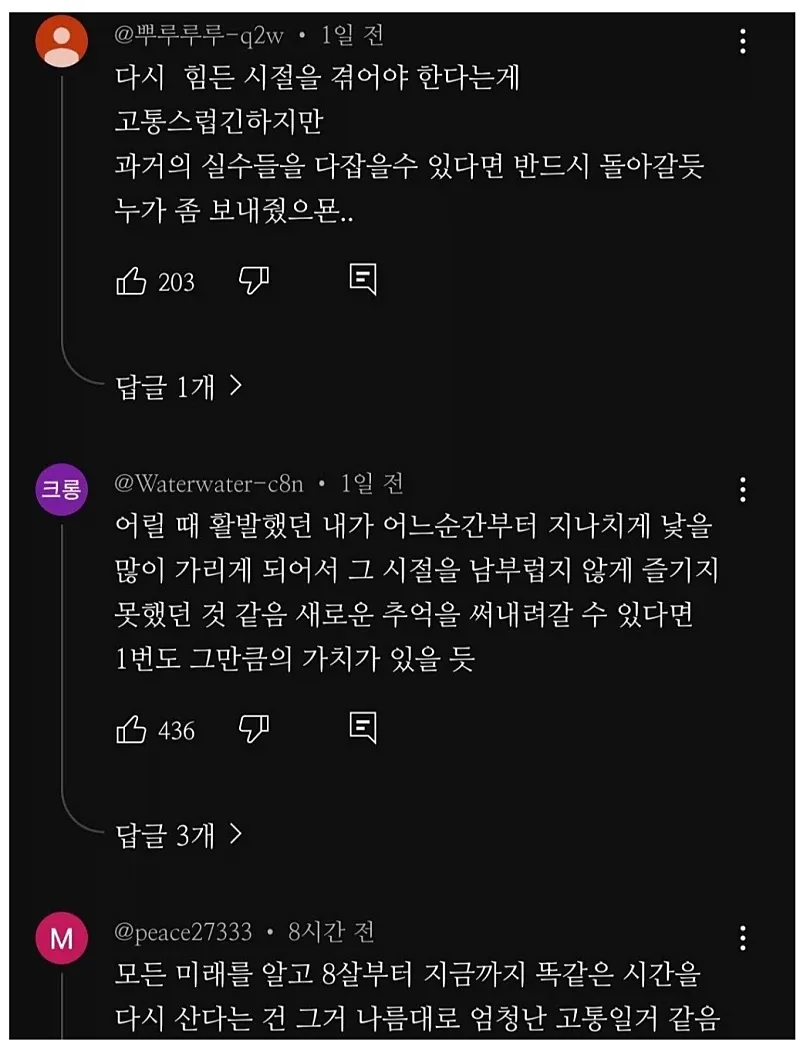Open more options for @Waterwater-c8n comment

click(743, 489)
